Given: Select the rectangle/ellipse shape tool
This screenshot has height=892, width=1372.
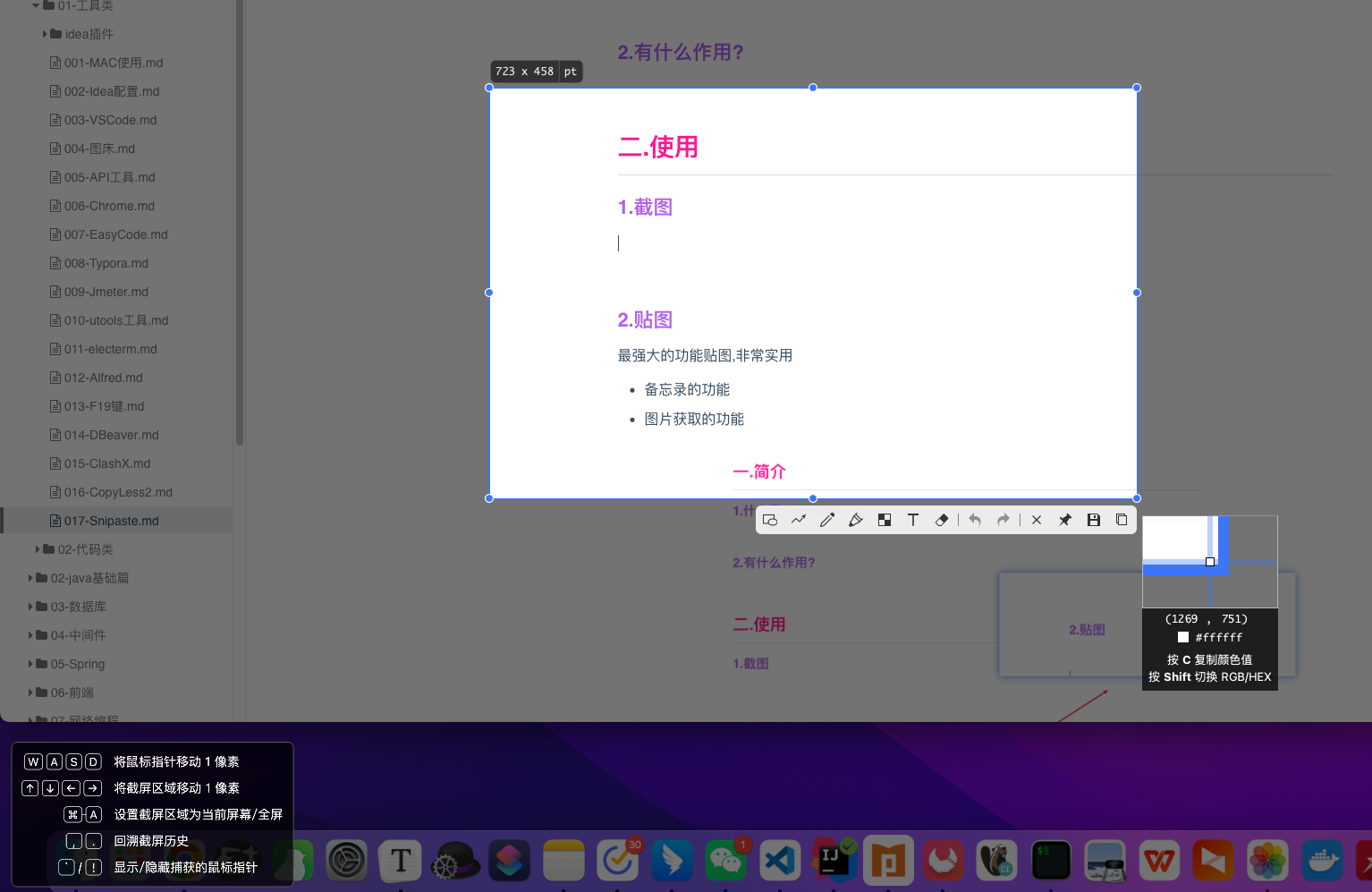Looking at the screenshot, I should click(770, 520).
